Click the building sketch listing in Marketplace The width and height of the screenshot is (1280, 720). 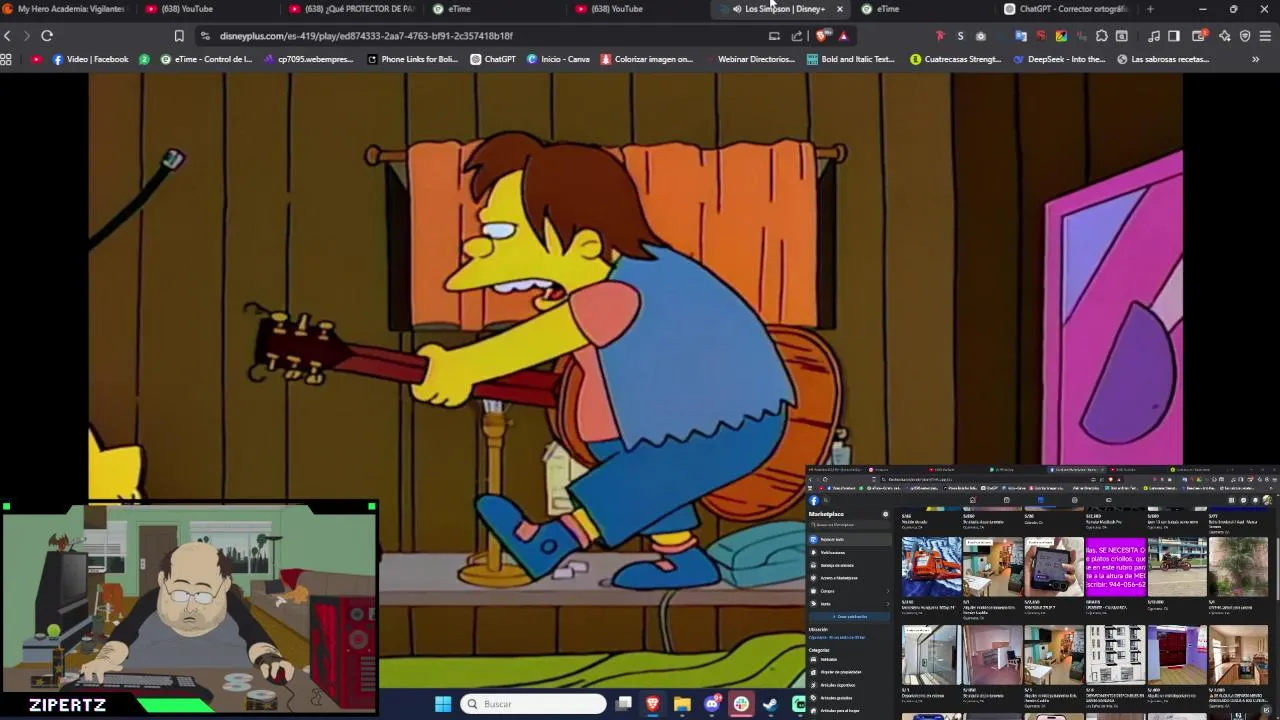(x=1116, y=654)
